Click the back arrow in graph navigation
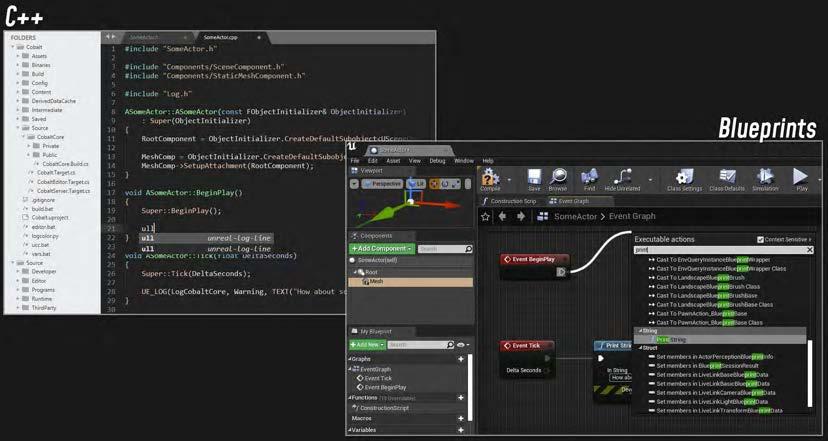This screenshot has height=441, width=828. tap(502, 217)
